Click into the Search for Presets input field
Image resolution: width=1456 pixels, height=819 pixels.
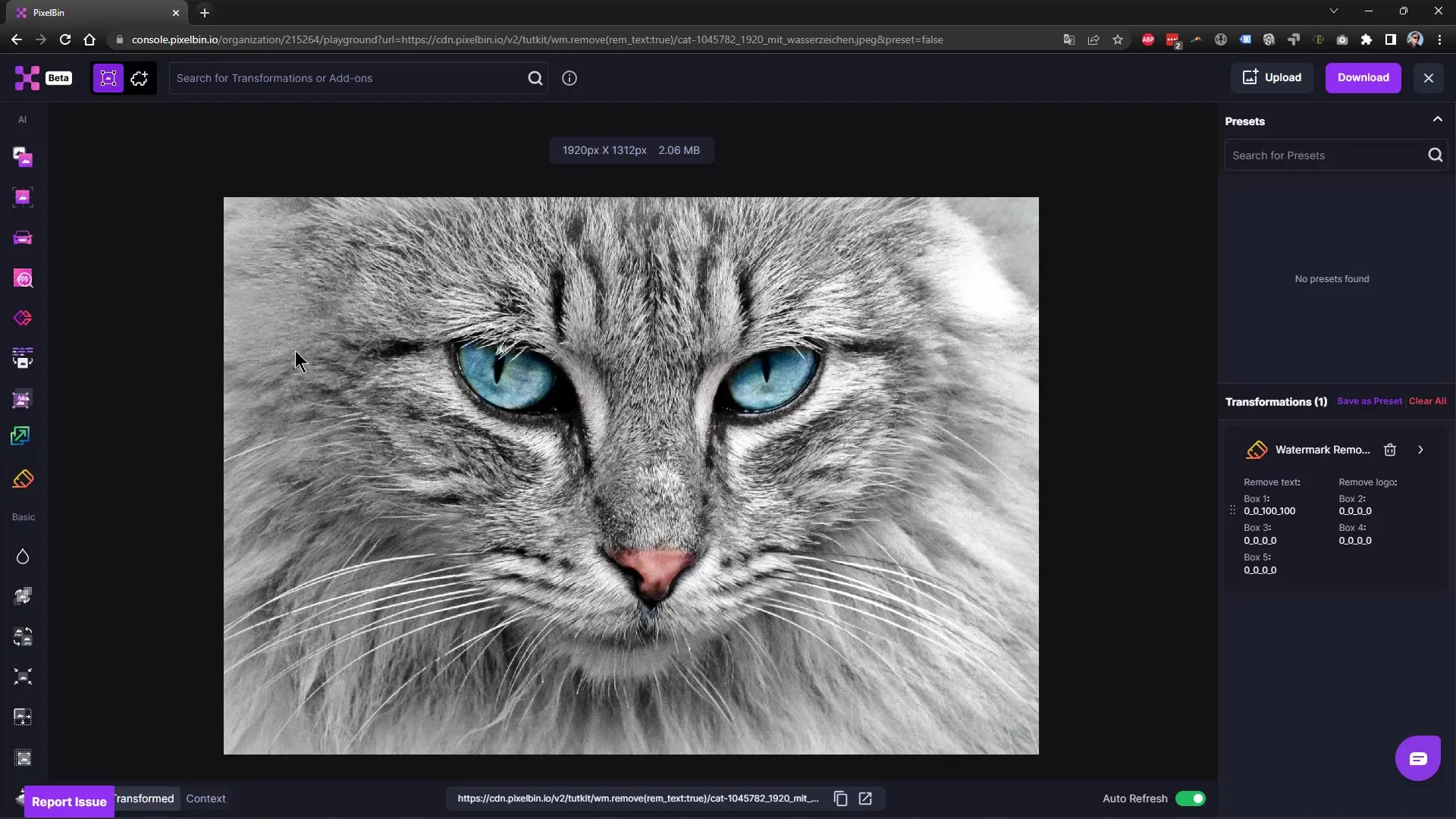click(x=1322, y=155)
